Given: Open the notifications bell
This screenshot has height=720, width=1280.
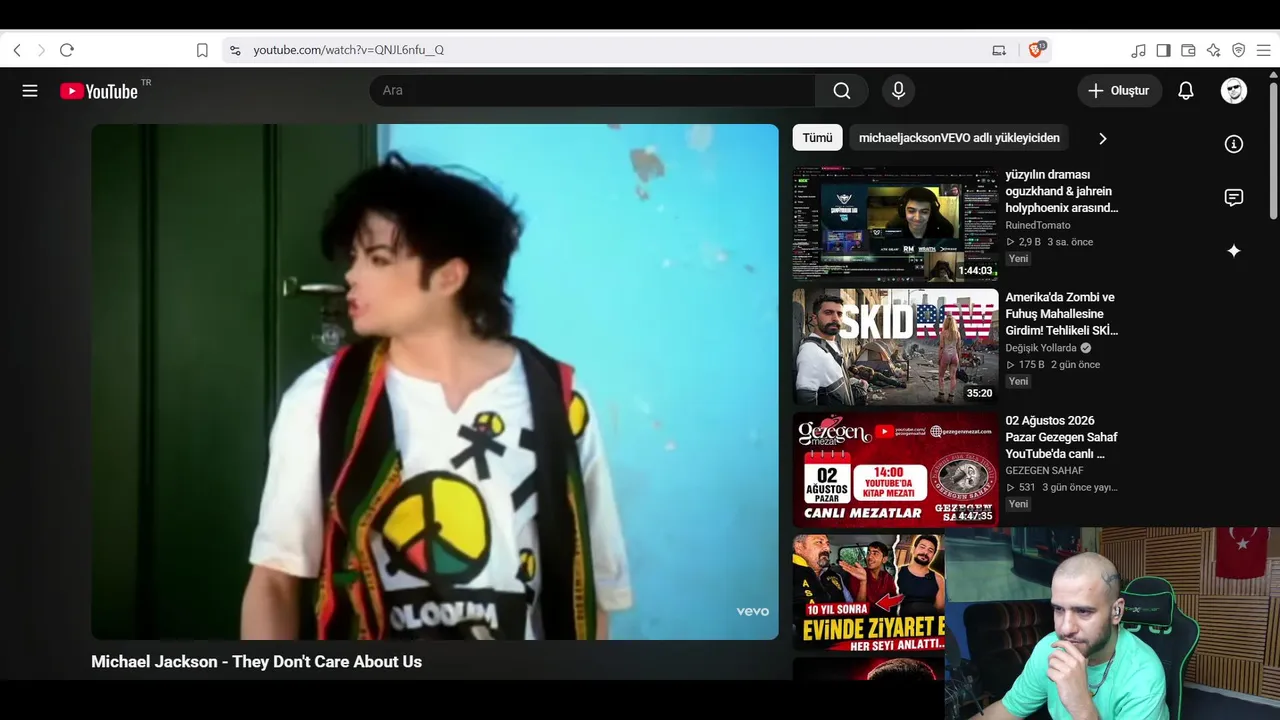Looking at the screenshot, I should point(1186,91).
